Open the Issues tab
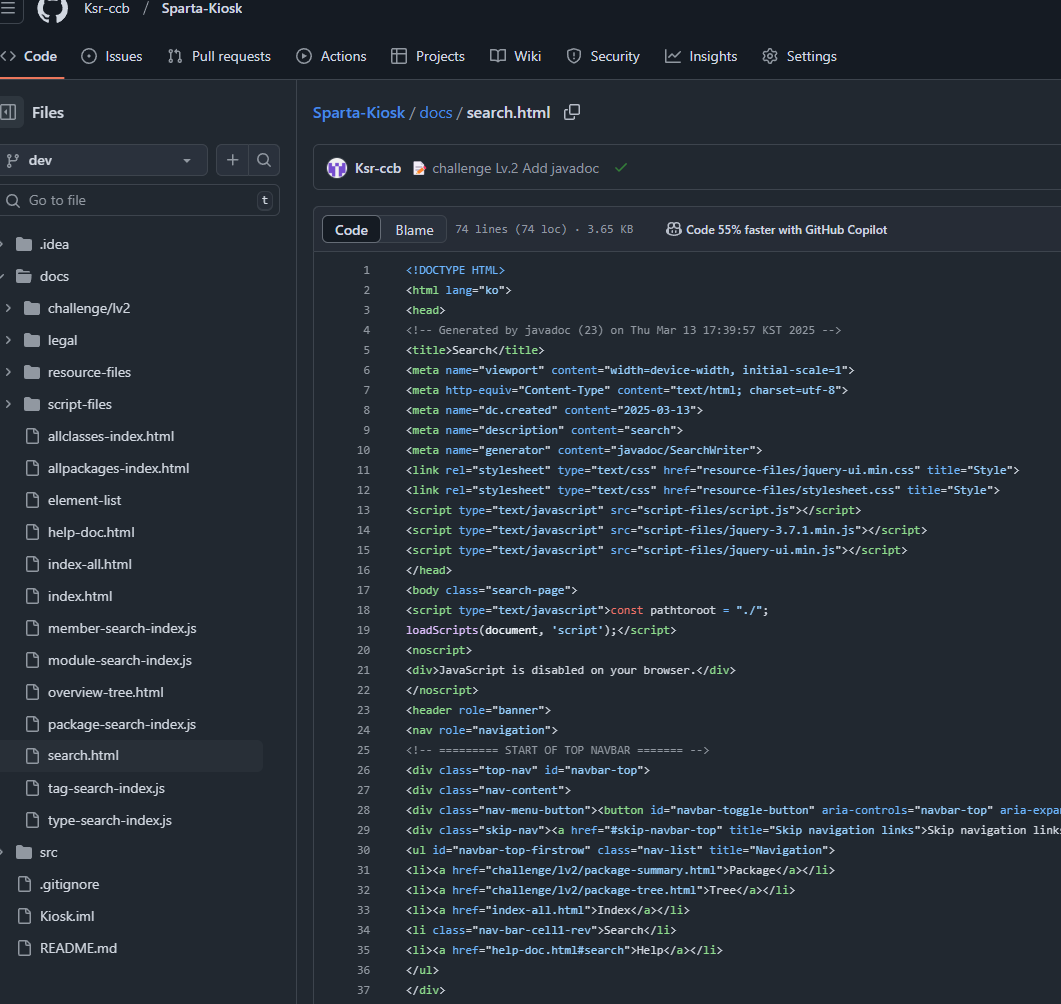The image size is (1061, 1004). pos(112,56)
